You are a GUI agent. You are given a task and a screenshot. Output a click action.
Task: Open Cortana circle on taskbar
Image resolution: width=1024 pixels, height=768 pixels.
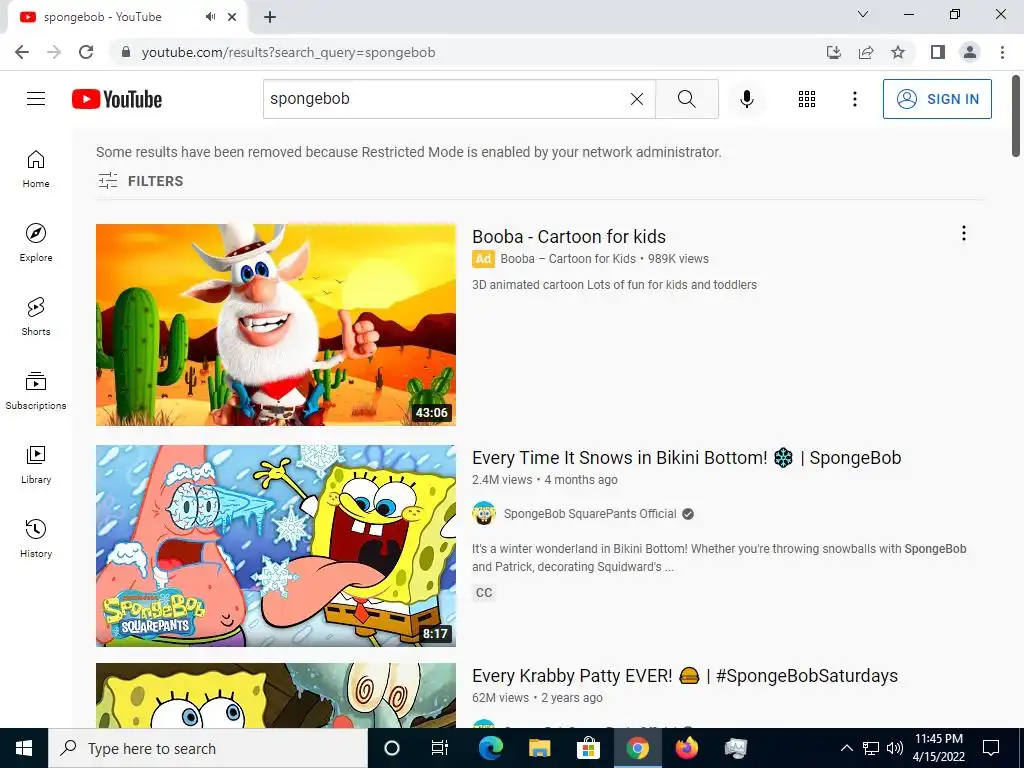(392, 748)
